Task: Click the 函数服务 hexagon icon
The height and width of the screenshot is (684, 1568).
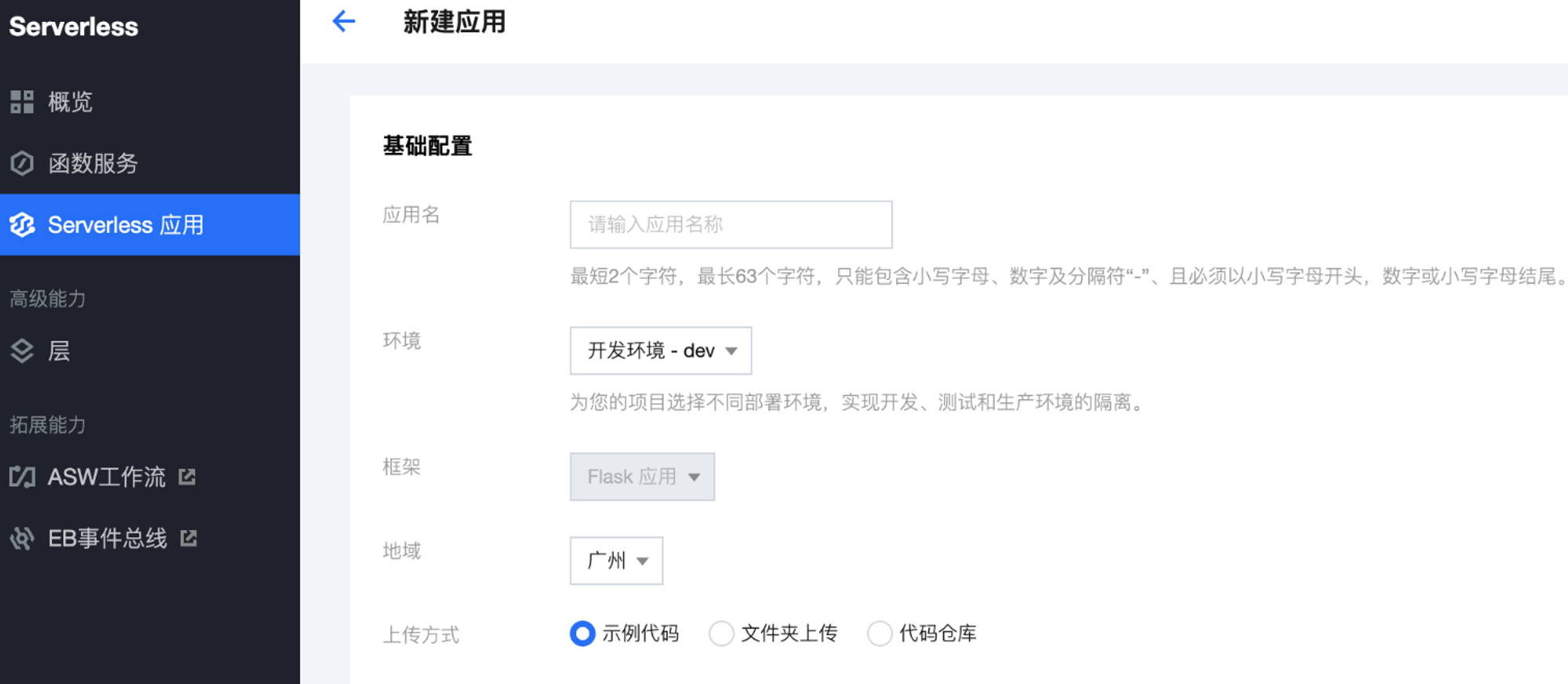Action: coord(22,163)
